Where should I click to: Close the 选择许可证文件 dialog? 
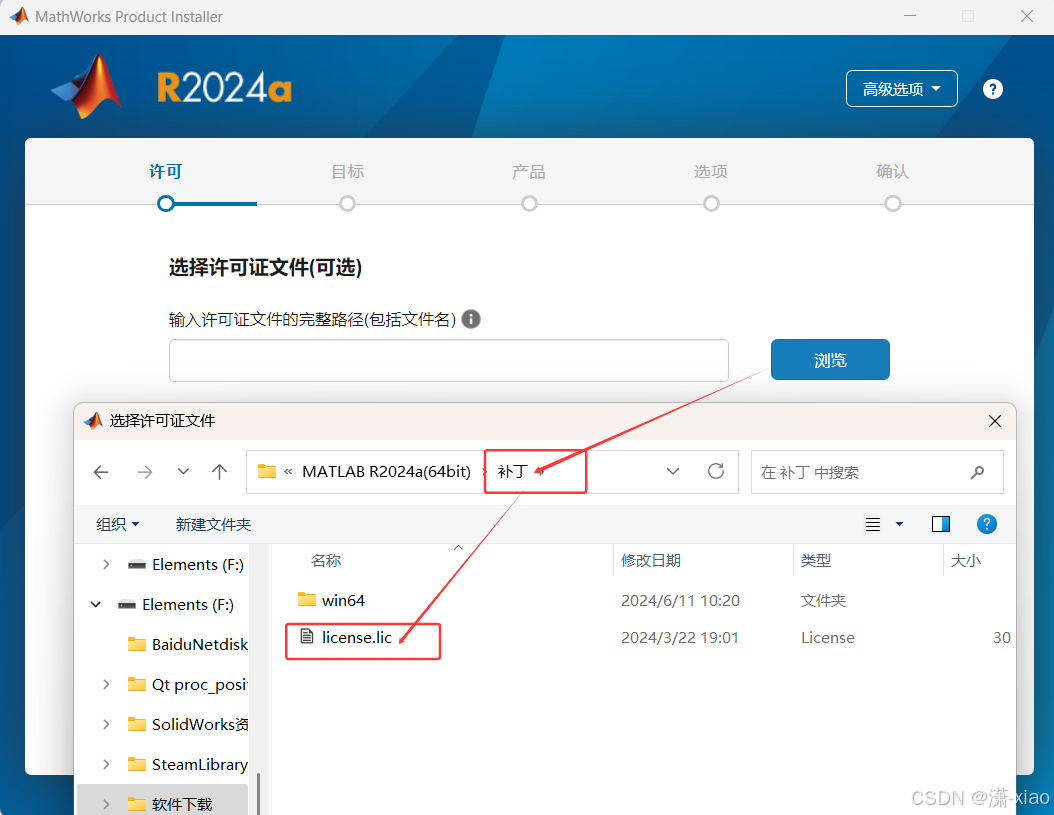pos(995,421)
